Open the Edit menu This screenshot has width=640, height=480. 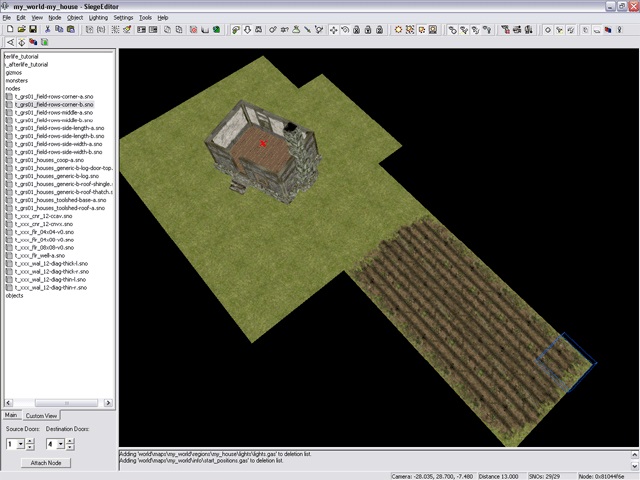(21, 18)
